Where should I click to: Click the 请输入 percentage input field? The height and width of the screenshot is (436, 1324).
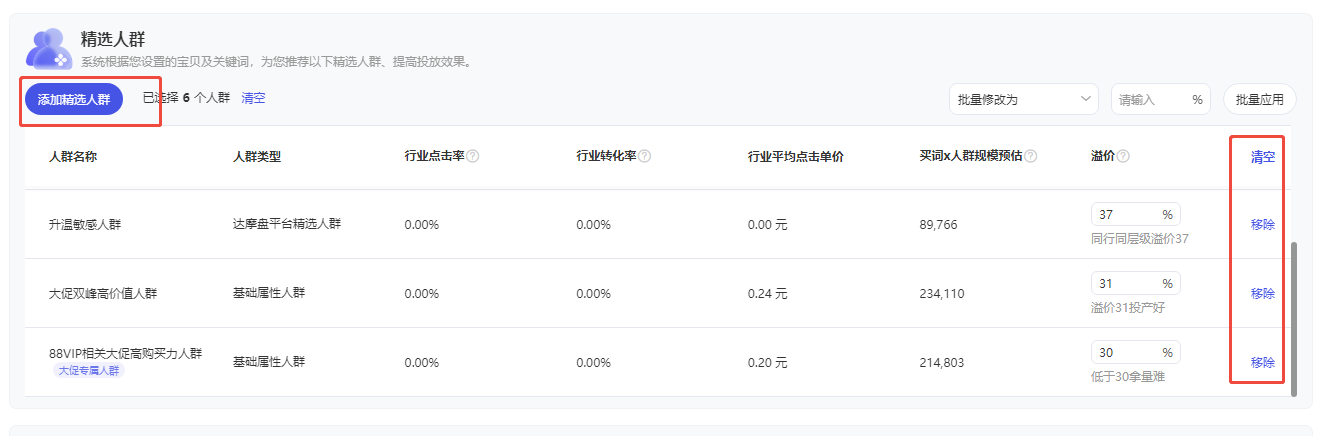pyautogui.click(x=1150, y=99)
